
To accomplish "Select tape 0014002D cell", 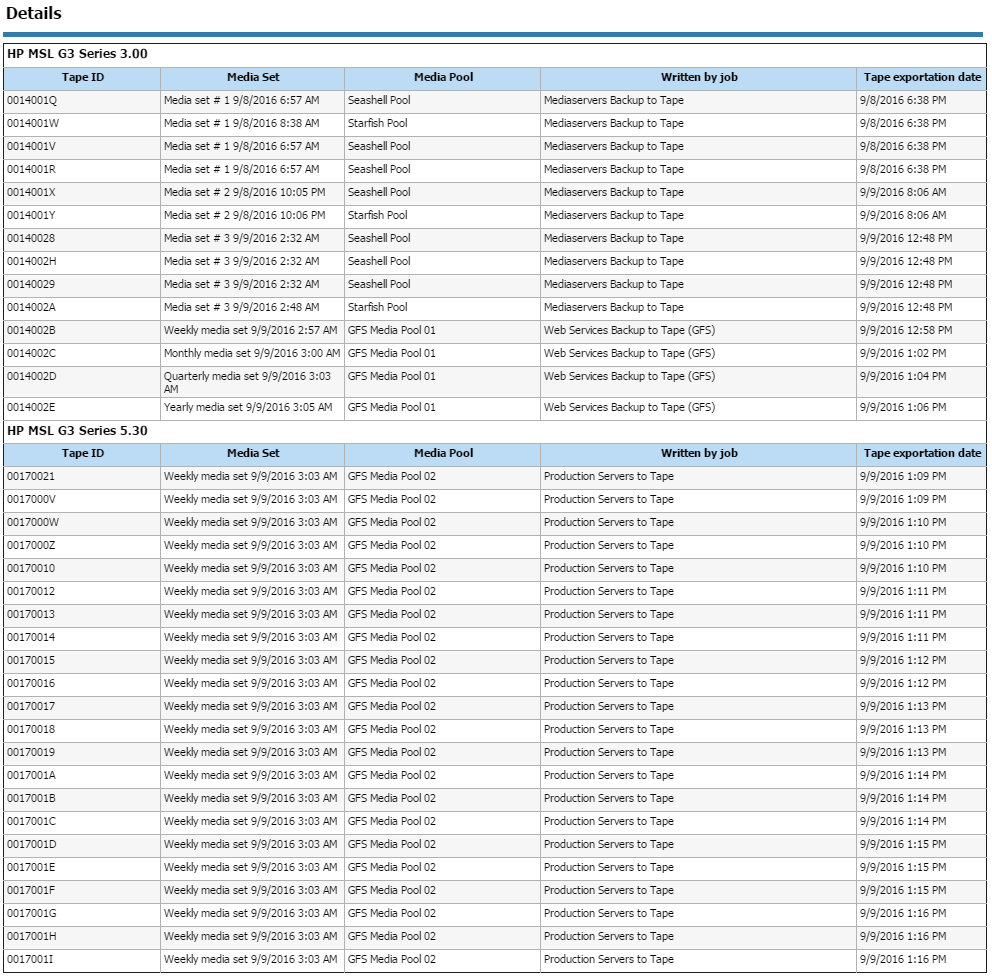I will coord(82,382).
